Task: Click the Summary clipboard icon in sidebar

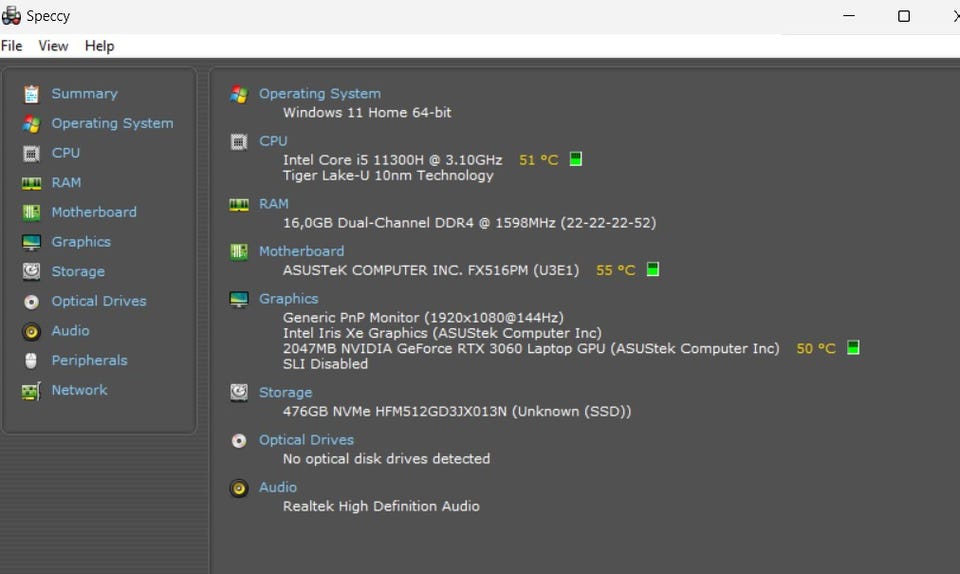Action: 31,94
